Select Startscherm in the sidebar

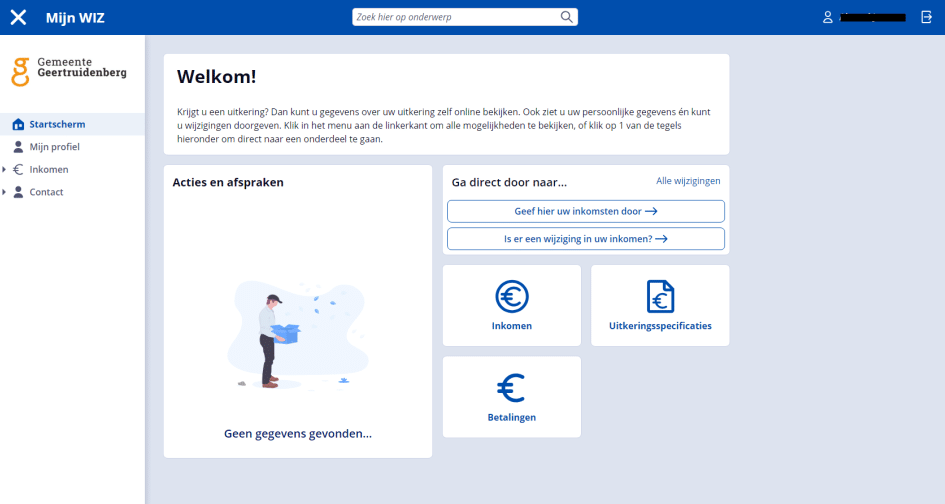72,124
